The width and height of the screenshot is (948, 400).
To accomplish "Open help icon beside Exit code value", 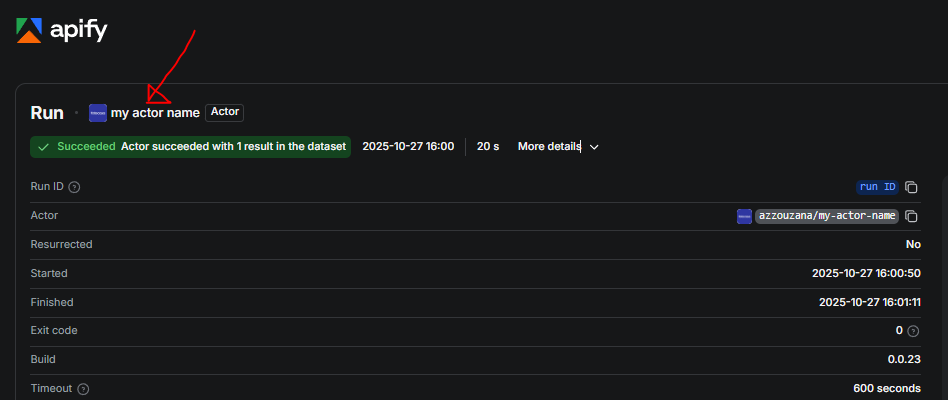I will [x=913, y=331].
